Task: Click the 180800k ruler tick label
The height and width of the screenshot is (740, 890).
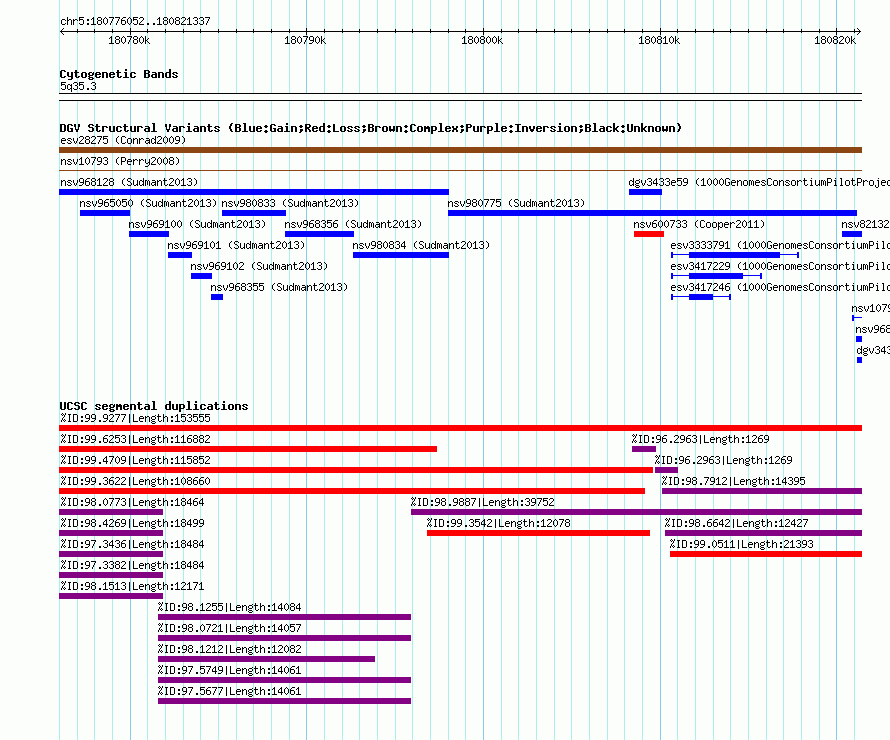Action: click(x=482, y=40)
